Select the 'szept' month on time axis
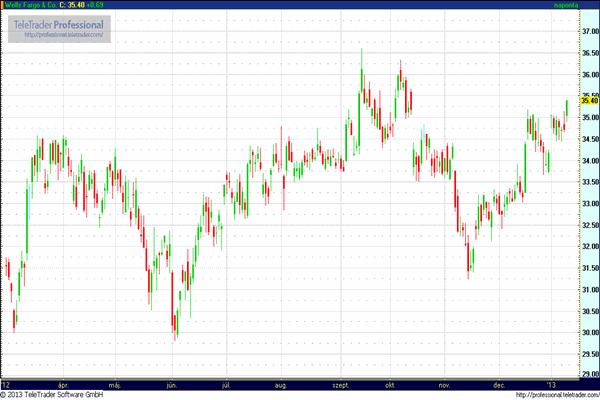The image size is (600, 400). [337, 384]
